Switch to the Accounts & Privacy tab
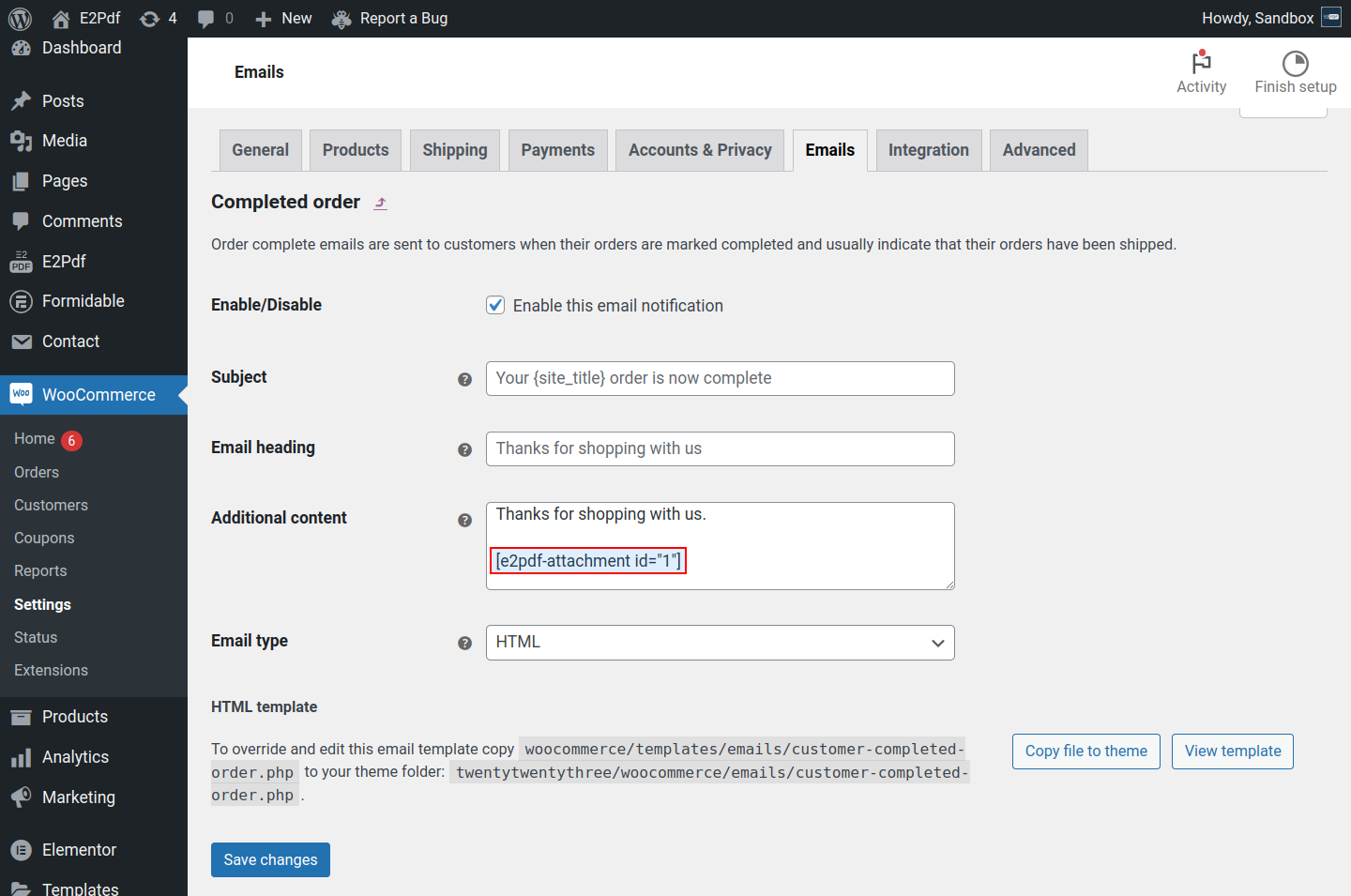Screen dimensions: 1351x896 coord(700,150)
